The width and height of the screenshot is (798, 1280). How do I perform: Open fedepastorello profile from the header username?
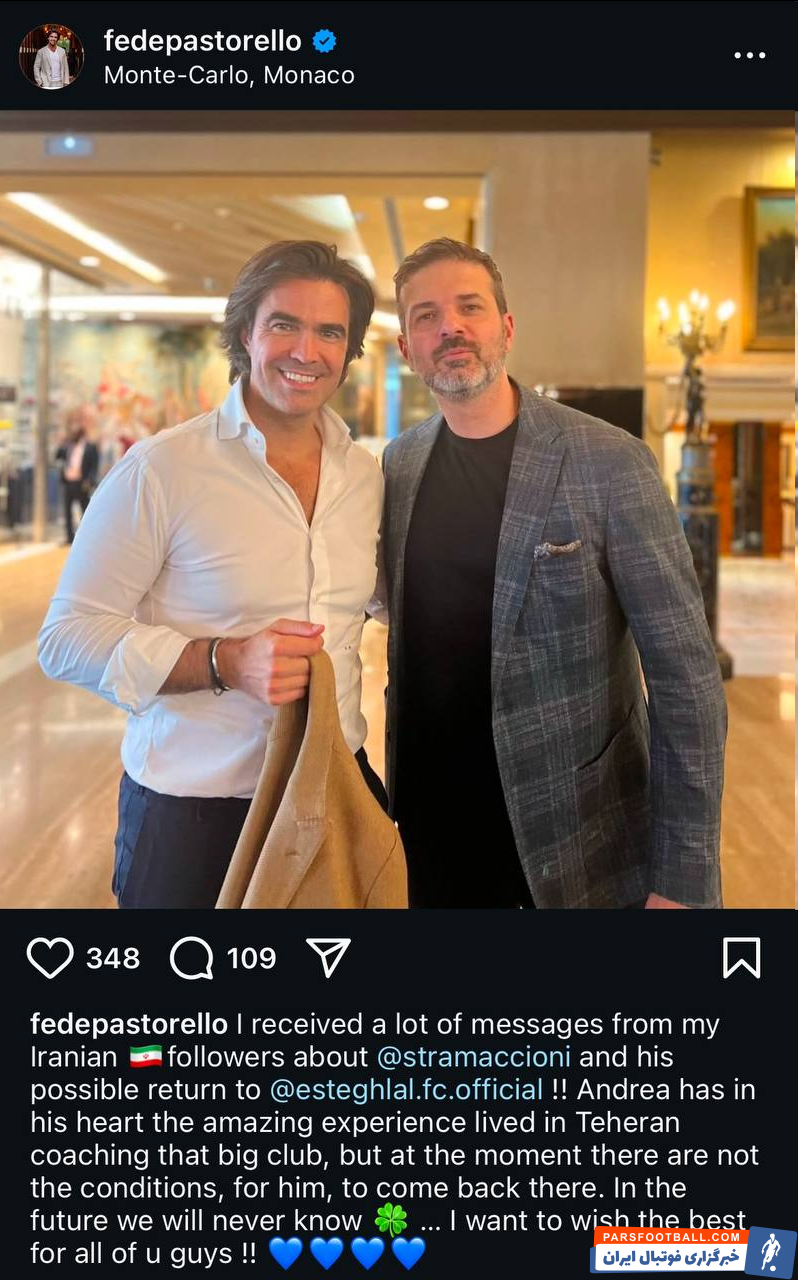(202, 41)
